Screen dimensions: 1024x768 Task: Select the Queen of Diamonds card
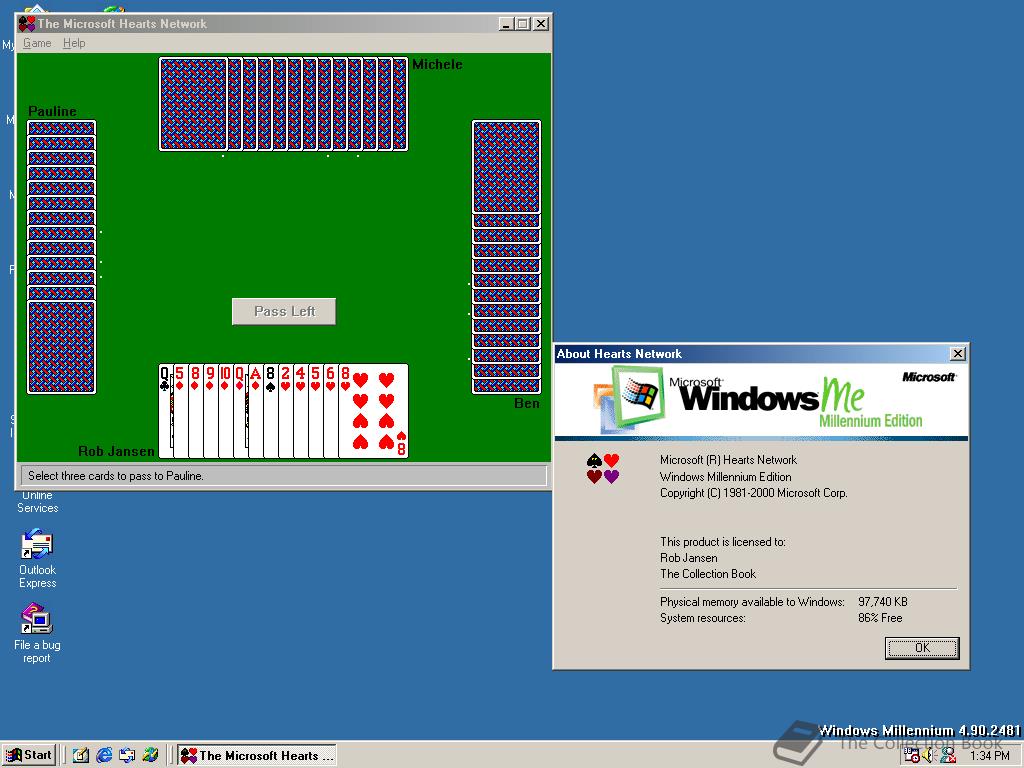[x=240, y=411]
